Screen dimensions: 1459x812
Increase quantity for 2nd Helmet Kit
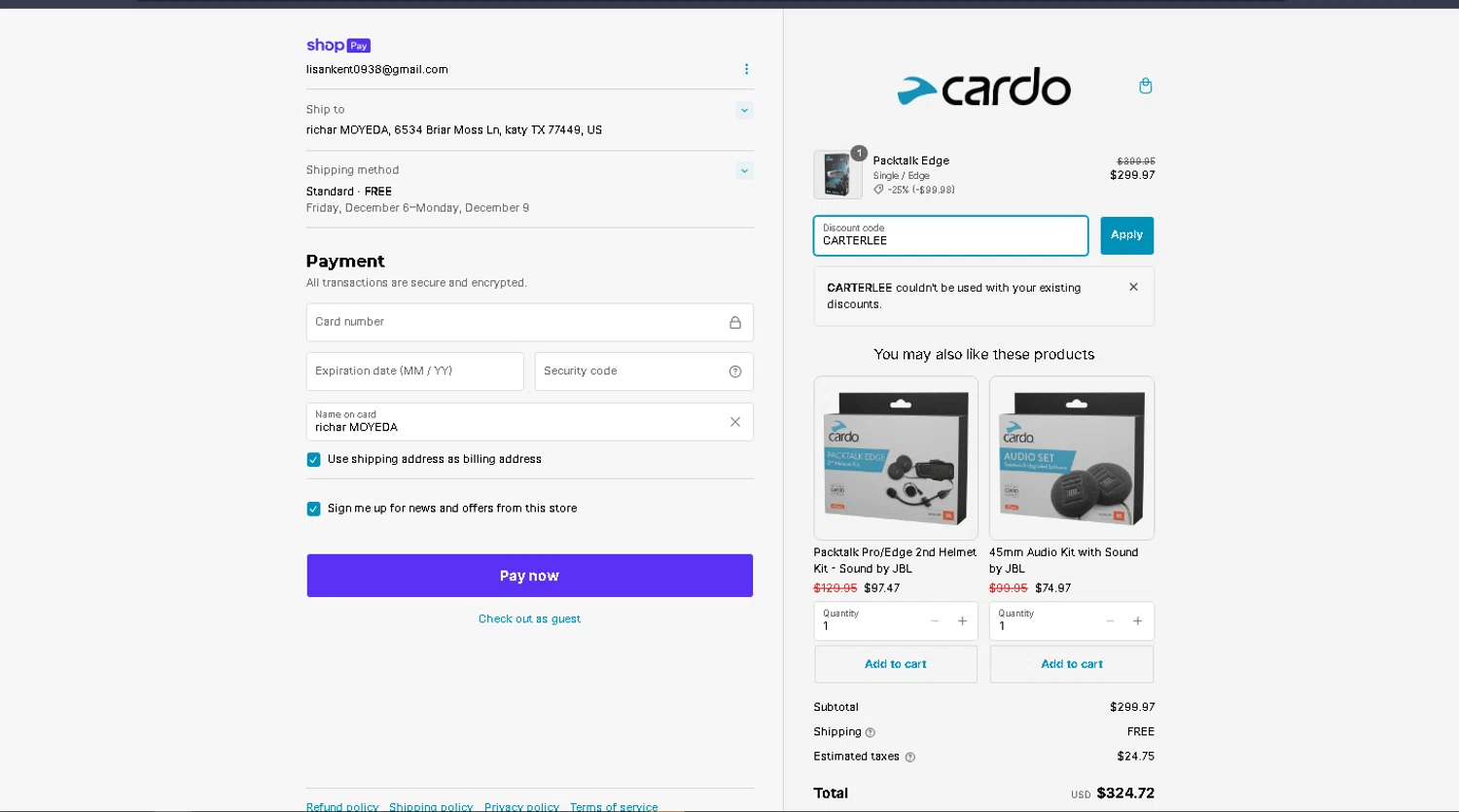click(962, 621)
